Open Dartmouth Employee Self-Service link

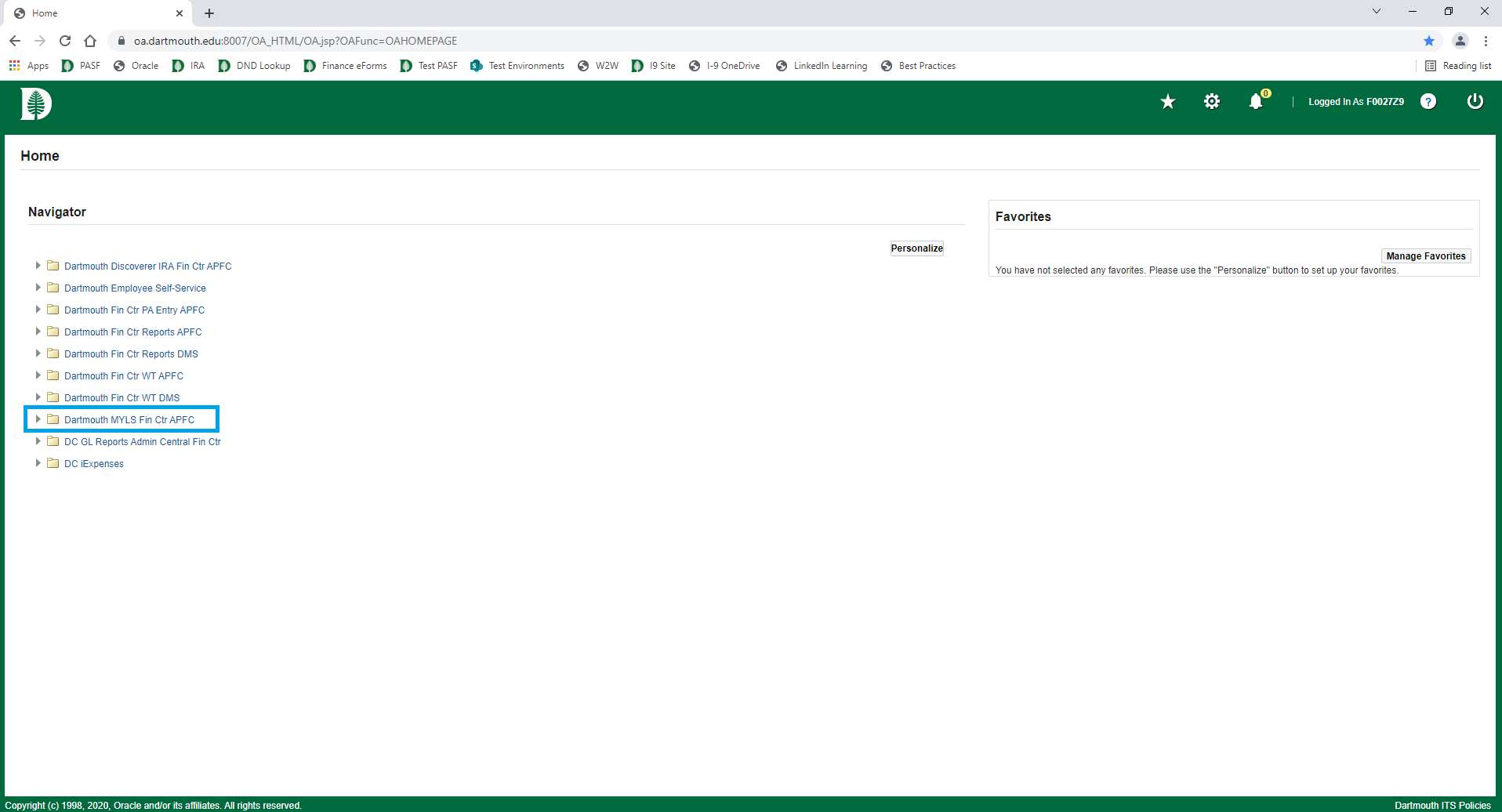pyautogui.click(x=135, y=288)
